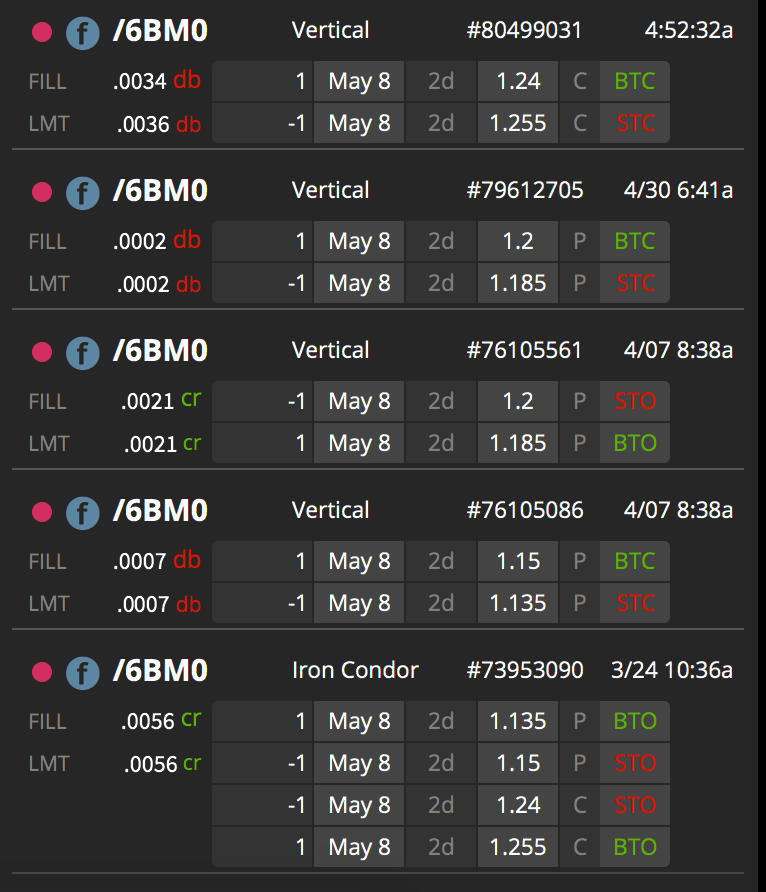Click the 1.2 strike in order #76105561
Viewport: 766px width, 892px height.
[x=518, y=401]
